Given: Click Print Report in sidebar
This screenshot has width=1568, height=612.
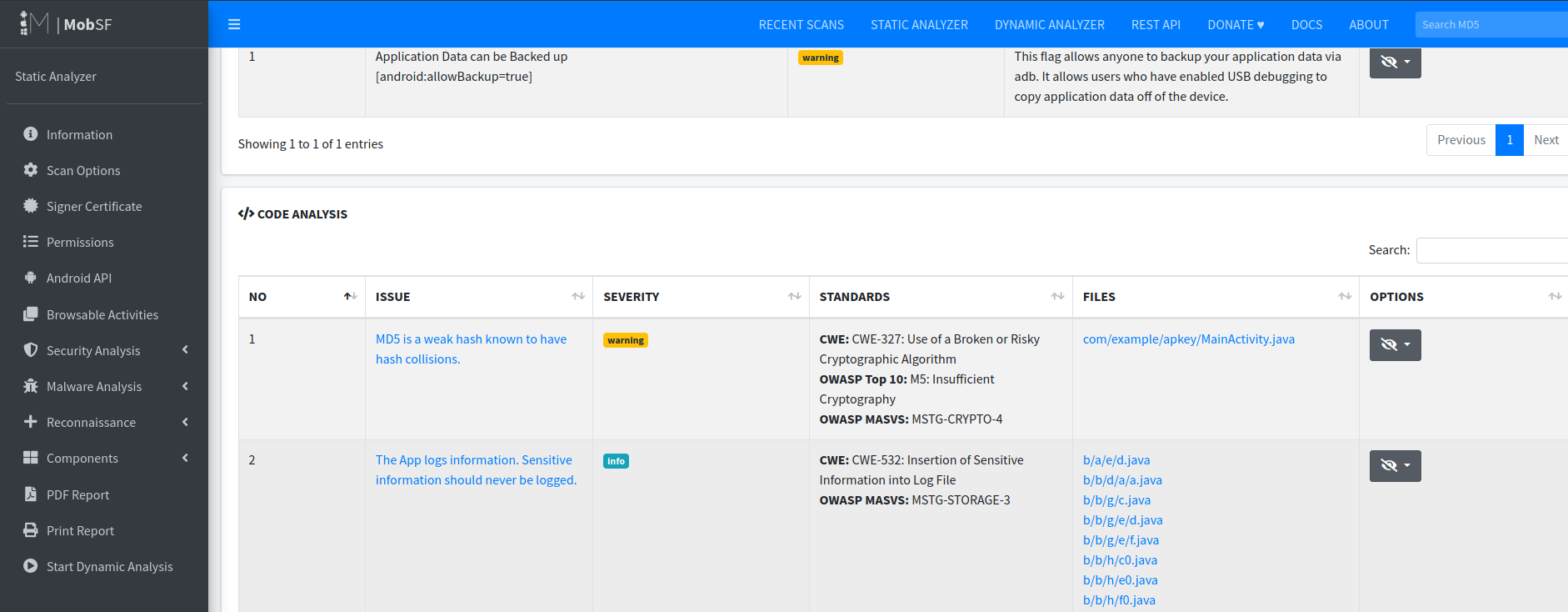Looking at the screenshot, I should (x=80, y=531).
